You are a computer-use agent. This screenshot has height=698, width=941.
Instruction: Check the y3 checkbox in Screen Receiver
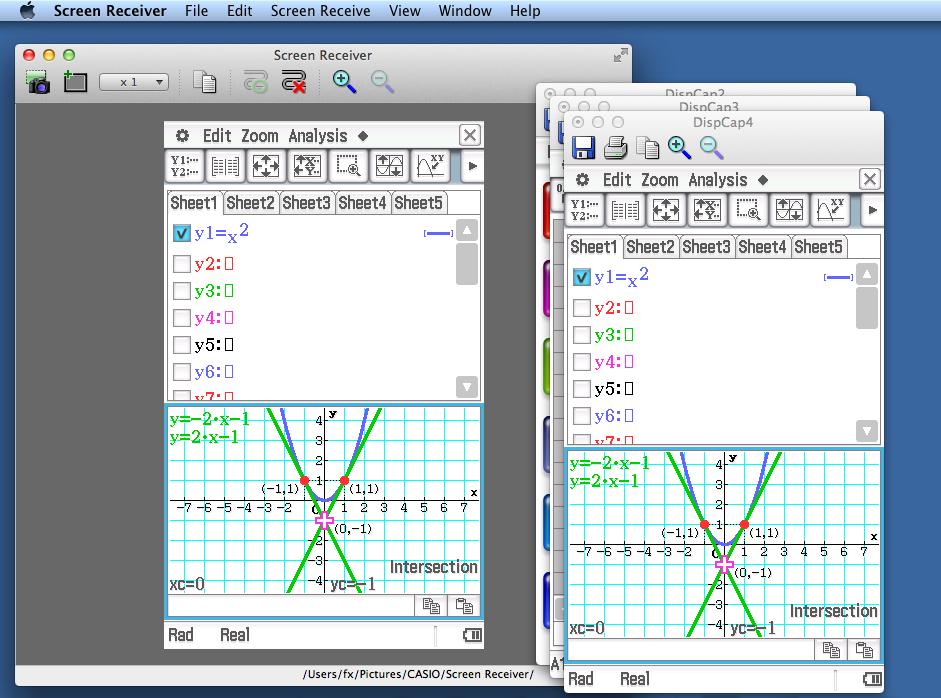pos(181,290)
